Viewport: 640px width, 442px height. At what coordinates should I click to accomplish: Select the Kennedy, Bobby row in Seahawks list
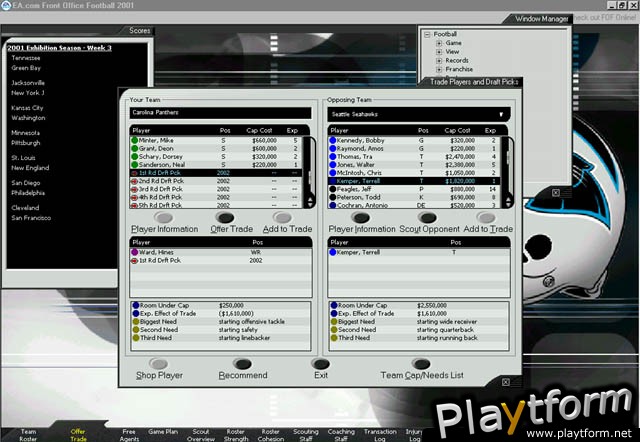coord(415,140)
